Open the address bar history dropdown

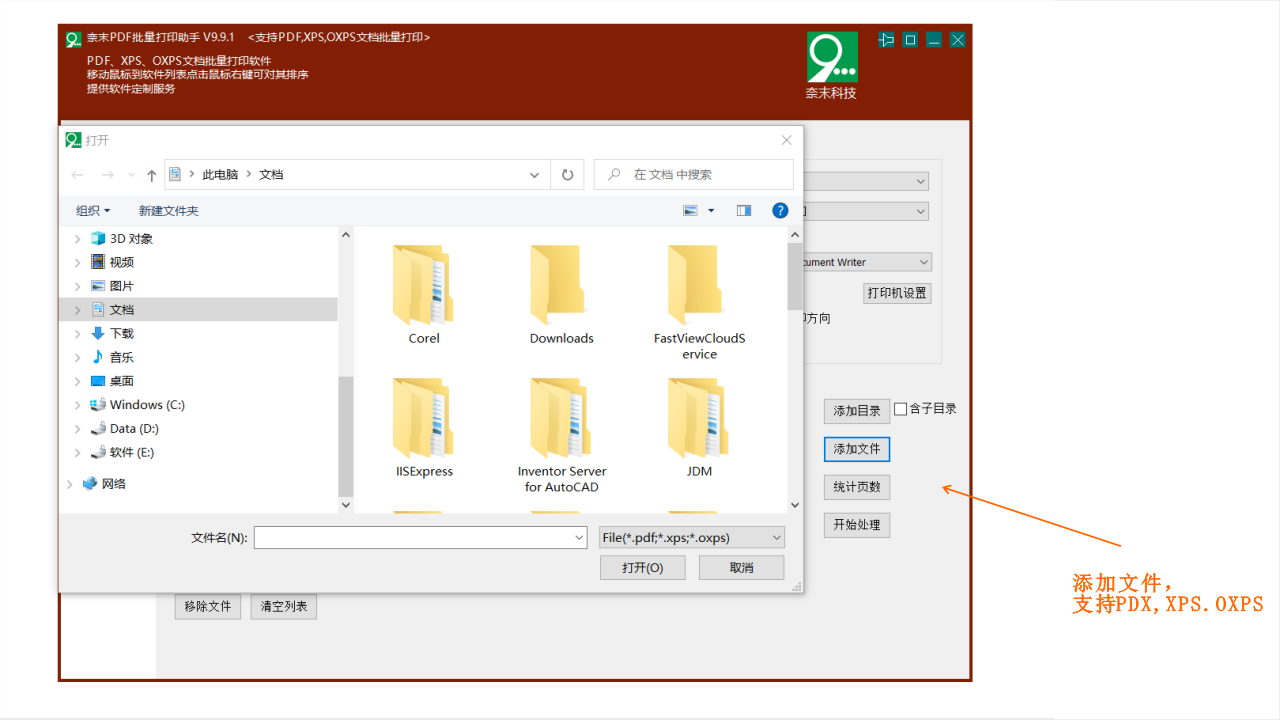click(534, 175)
